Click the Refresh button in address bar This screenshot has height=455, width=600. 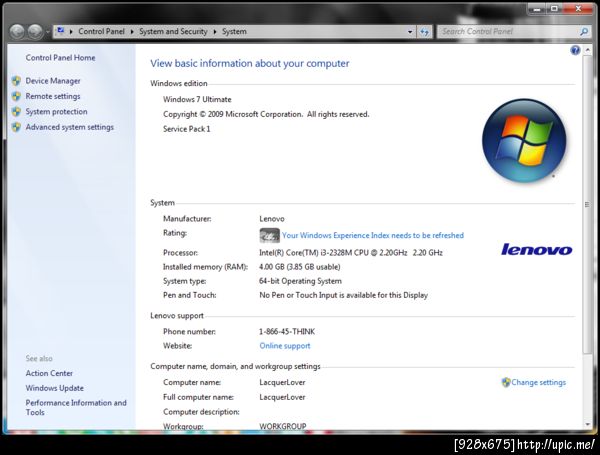(x=424, y=32)
